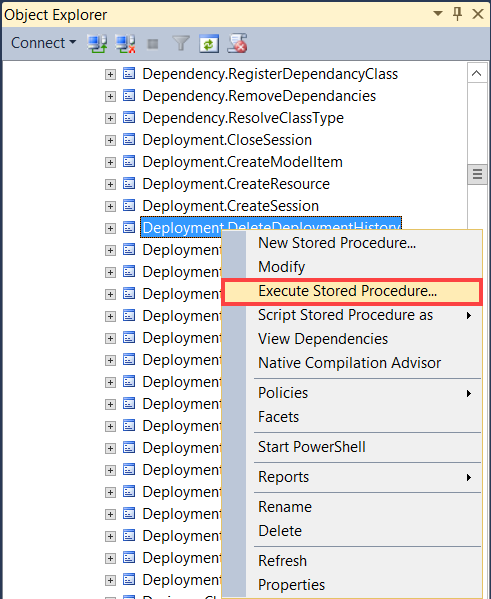Click the scroll up arrow of tree

click(x=476, y=73)
